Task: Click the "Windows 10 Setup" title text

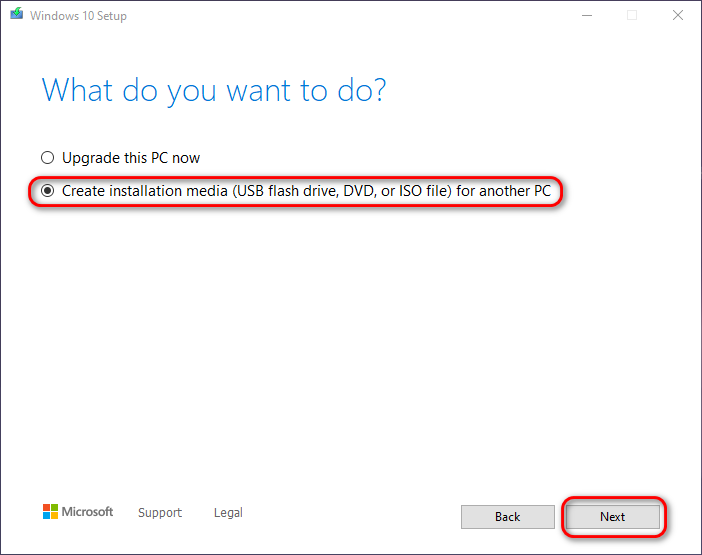Action: click(x=78, y=16)
